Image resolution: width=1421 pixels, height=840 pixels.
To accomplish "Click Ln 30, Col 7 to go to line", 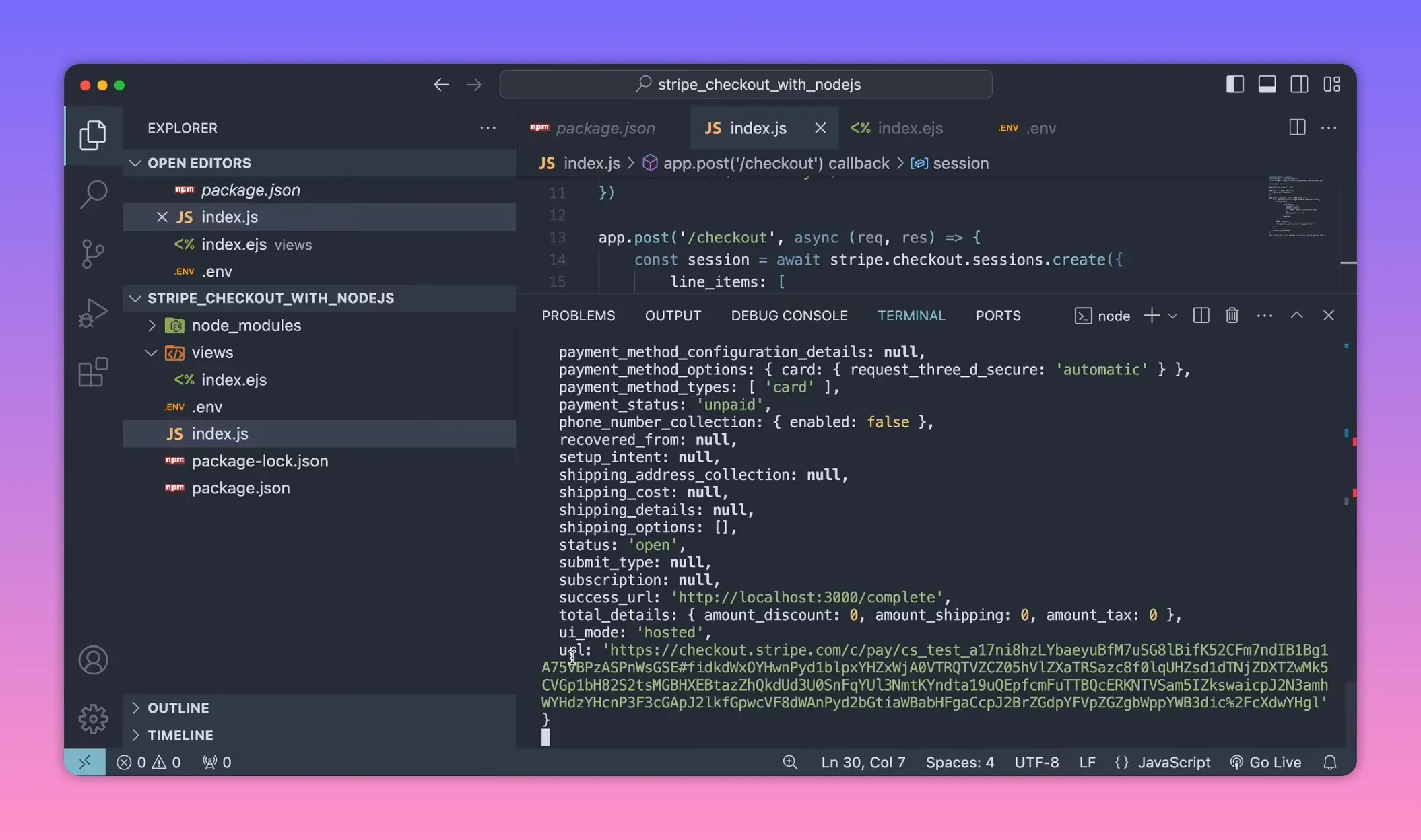I will click(x=863, y=762).
